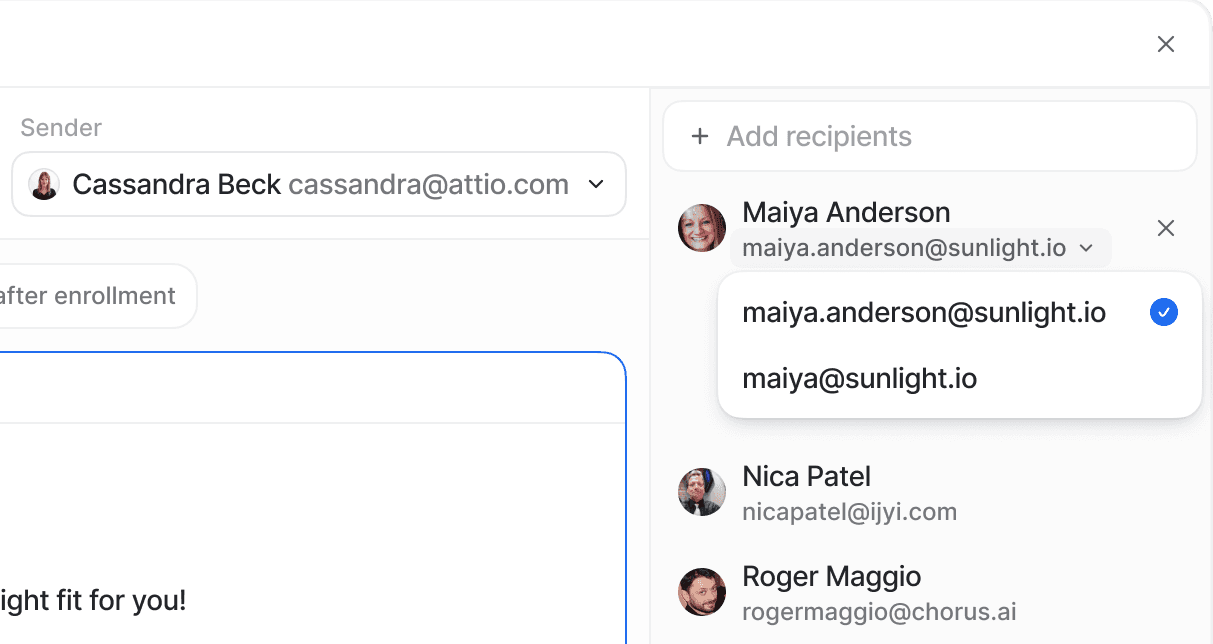Click Roger Maggio's avatar photo
Viewport: 1213px width, 644px height.
pos(702,592)
